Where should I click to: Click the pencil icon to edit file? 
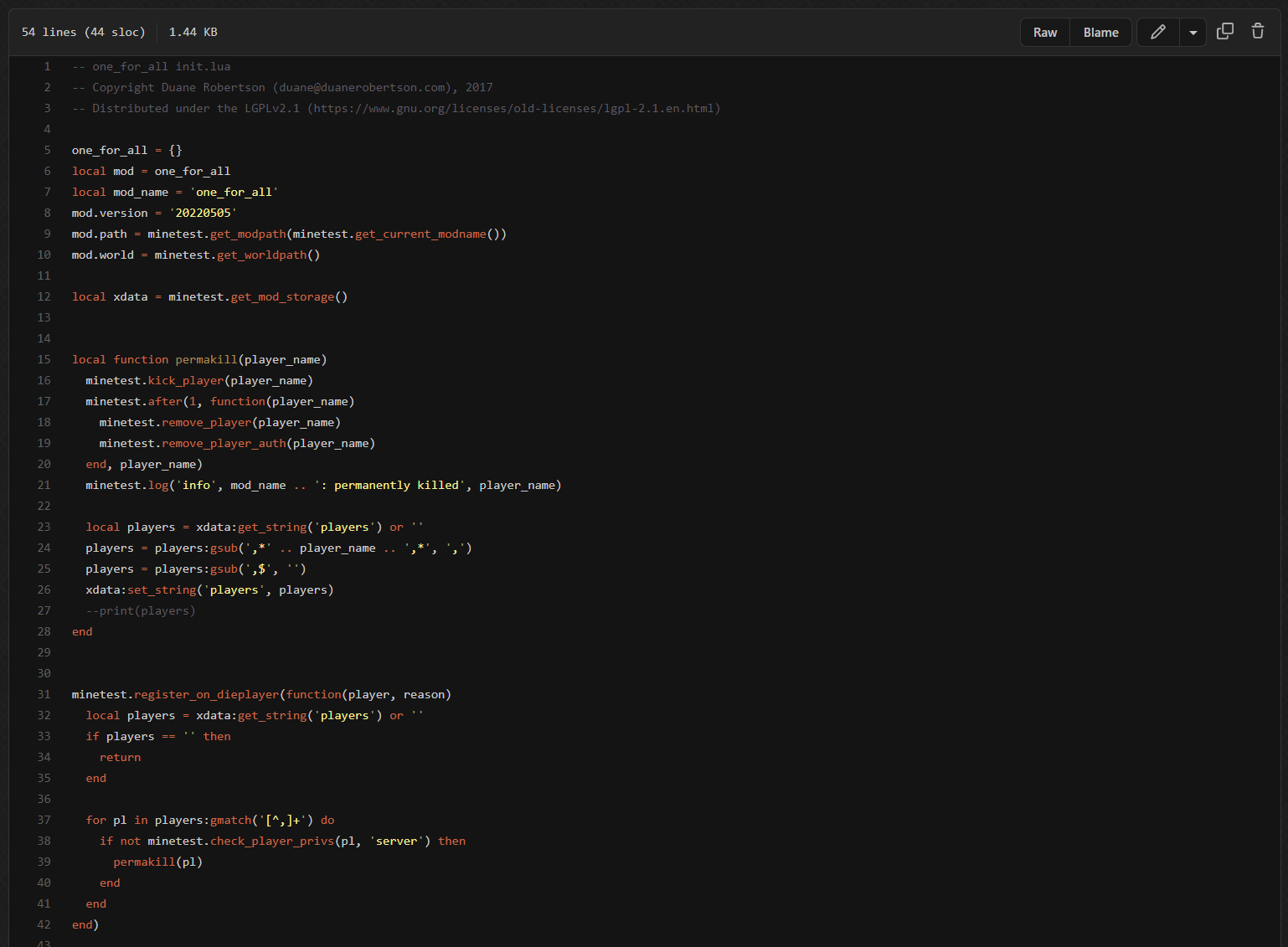click(1158, 32)
